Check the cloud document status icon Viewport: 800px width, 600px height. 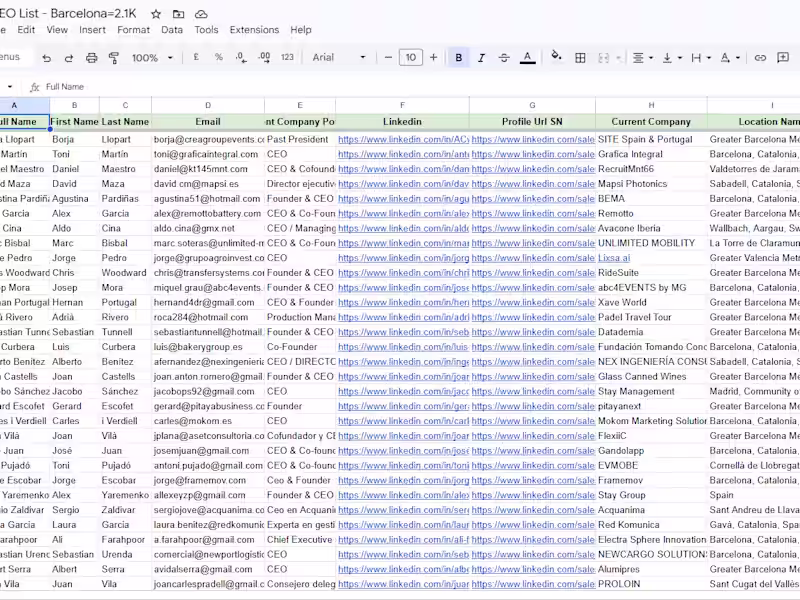201,14
